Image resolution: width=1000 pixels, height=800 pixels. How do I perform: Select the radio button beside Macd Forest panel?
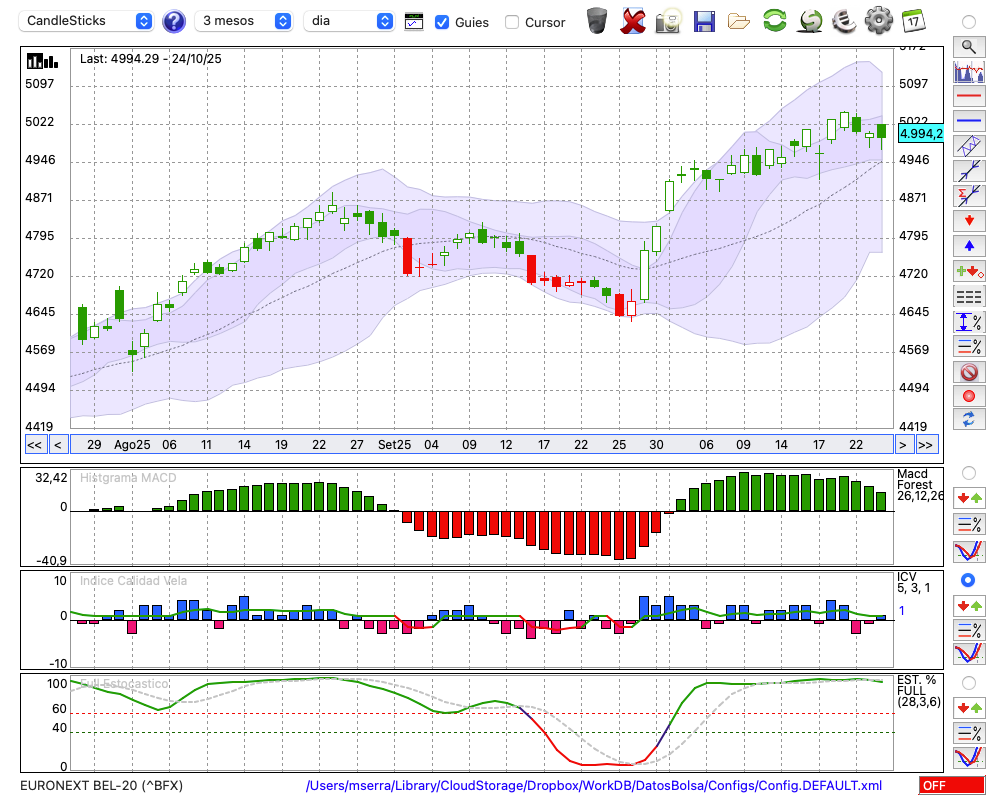click(x=968, y=472)
